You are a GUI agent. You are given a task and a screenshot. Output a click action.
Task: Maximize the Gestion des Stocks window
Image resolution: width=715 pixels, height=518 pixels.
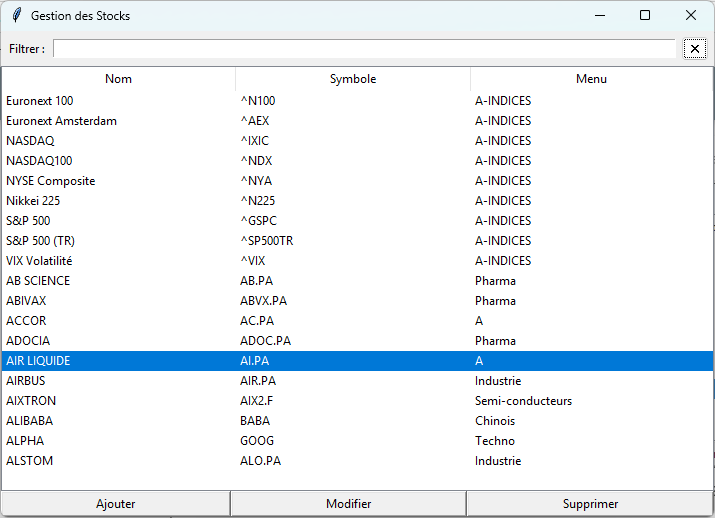(x=645, y=16)
